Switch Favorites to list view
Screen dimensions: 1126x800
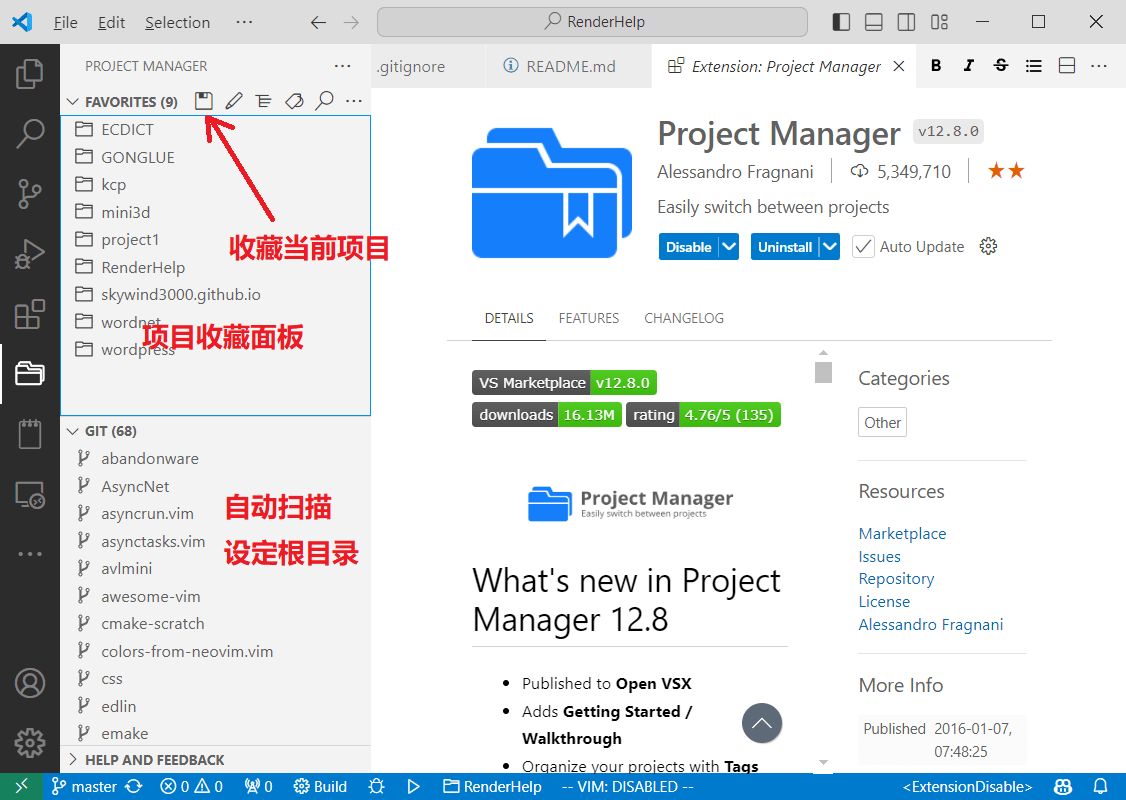click(264, 101)
